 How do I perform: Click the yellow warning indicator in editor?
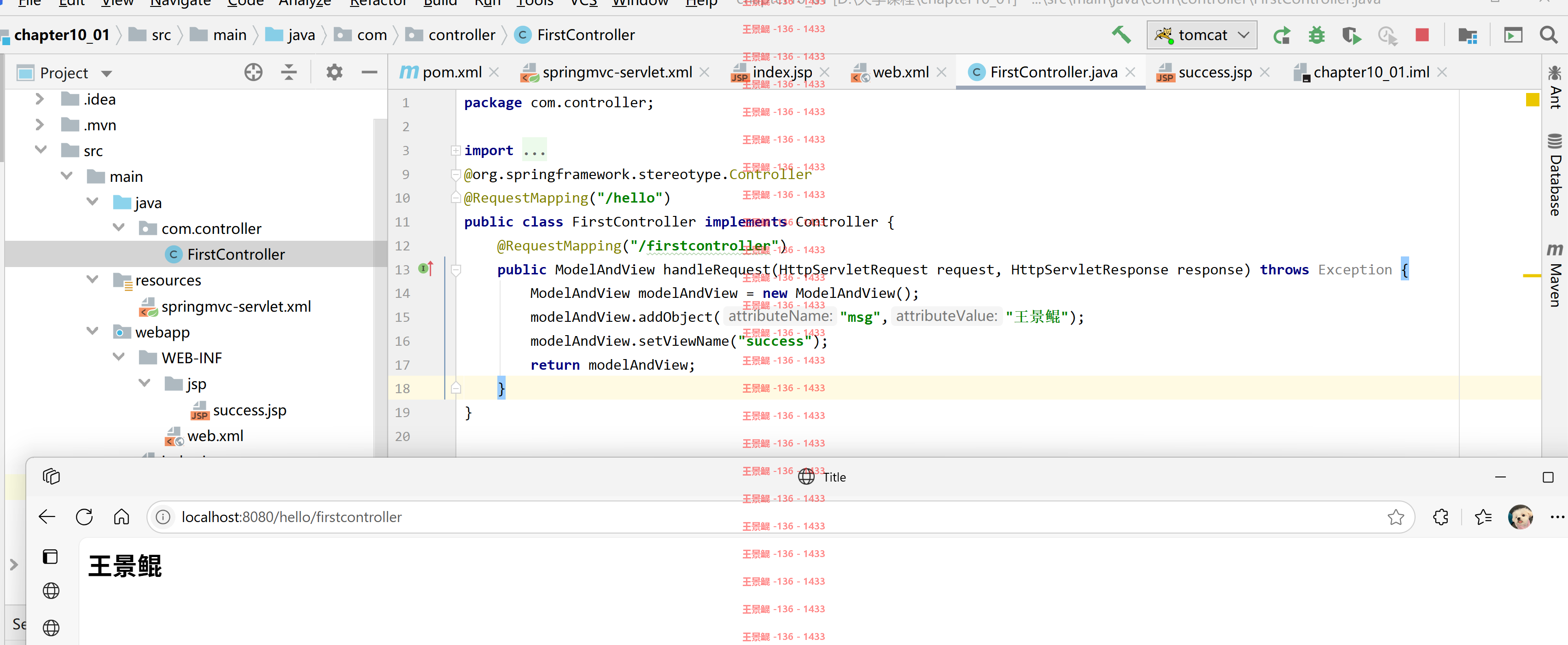coord(1532,99)
